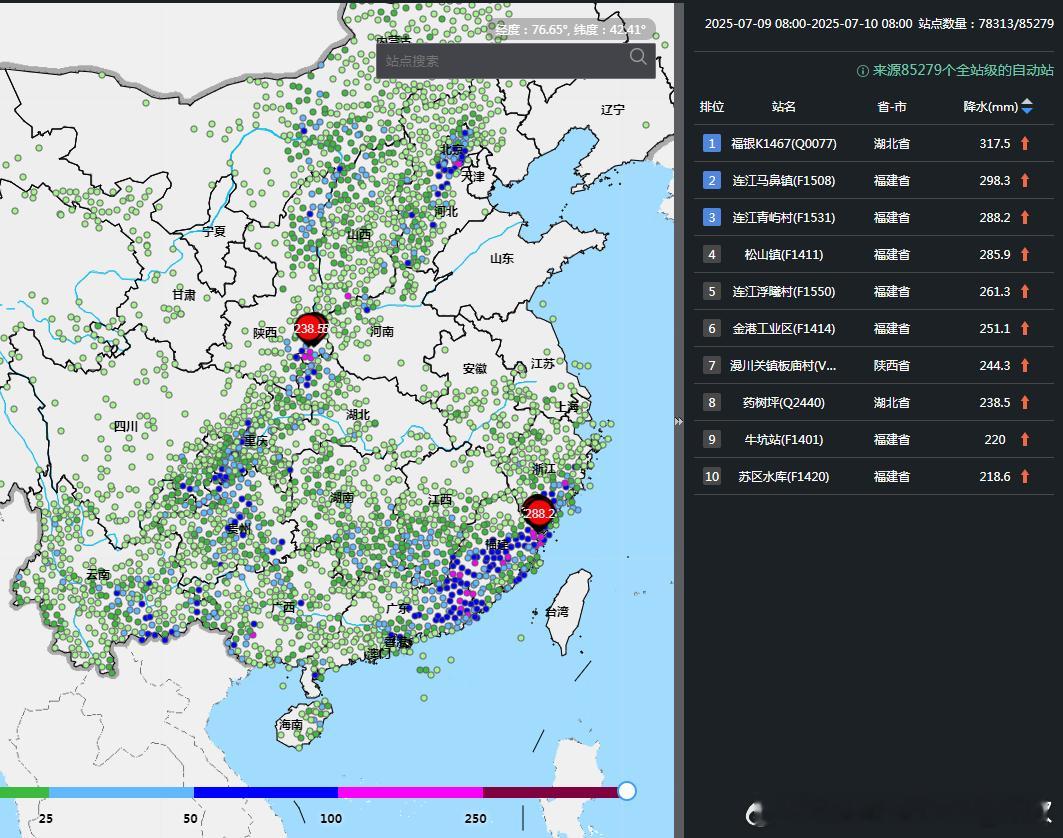
Task: Click the 辽宁 province label
Action: coord(613,109)
